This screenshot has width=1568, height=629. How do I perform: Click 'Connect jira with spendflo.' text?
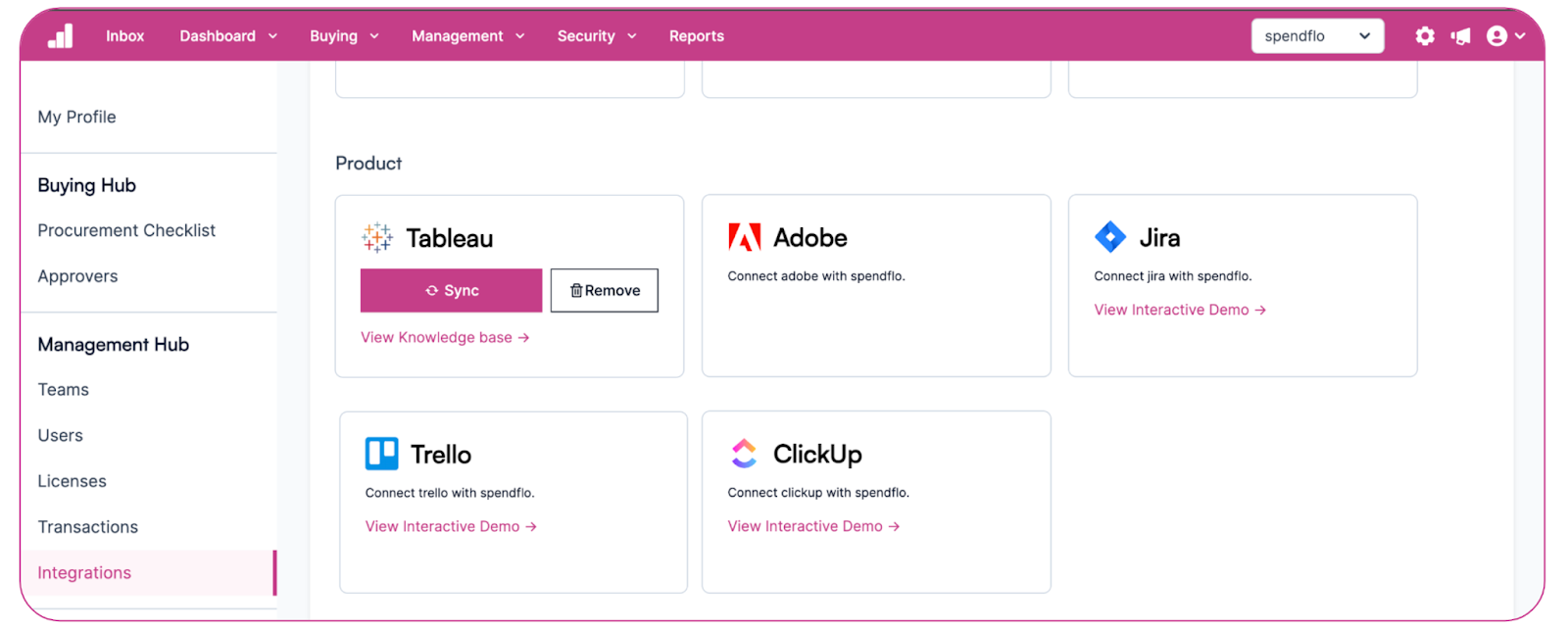pyautogui.click(x=1173, y=276)
